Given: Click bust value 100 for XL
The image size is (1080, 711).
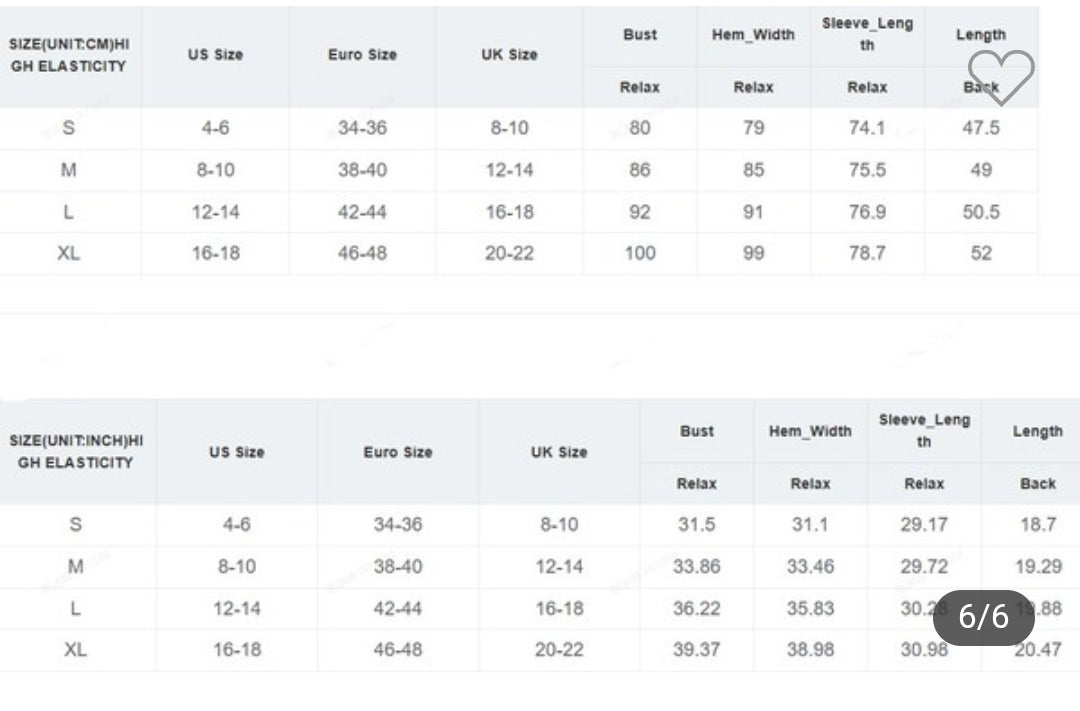Looking at the screenshot, I should (x=640, y=254).
